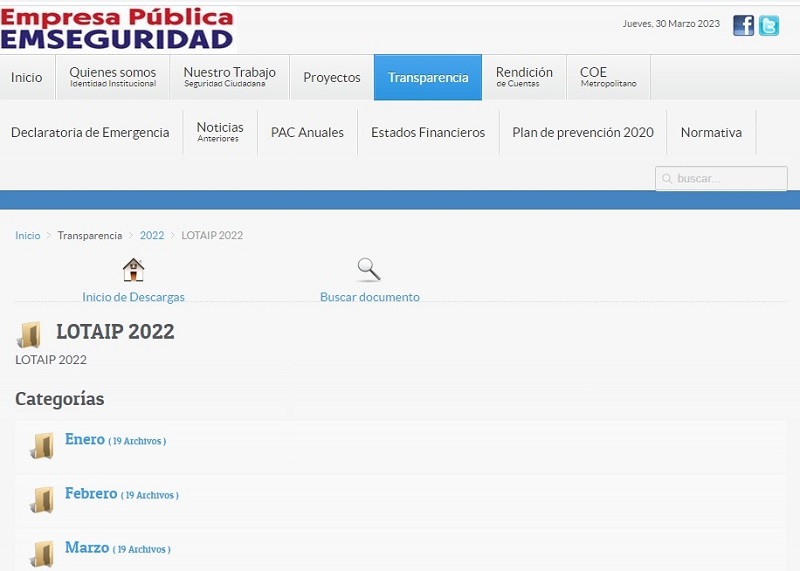Open the COE Metropolitano menu

pos(608,78)
